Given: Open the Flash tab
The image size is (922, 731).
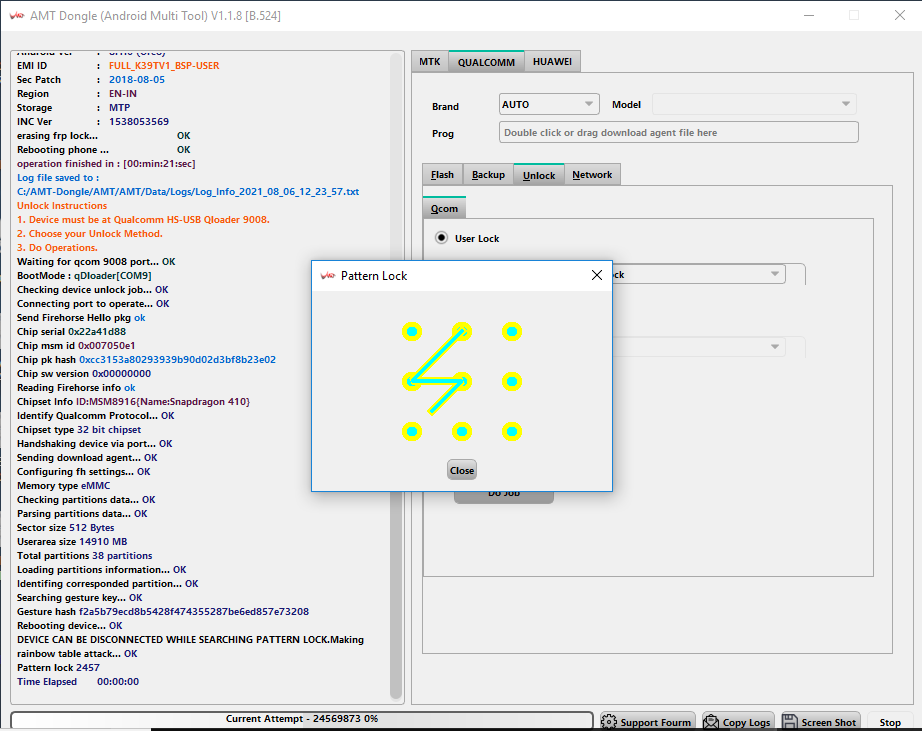Looking at the screenshot, I should tap(442, 175).
